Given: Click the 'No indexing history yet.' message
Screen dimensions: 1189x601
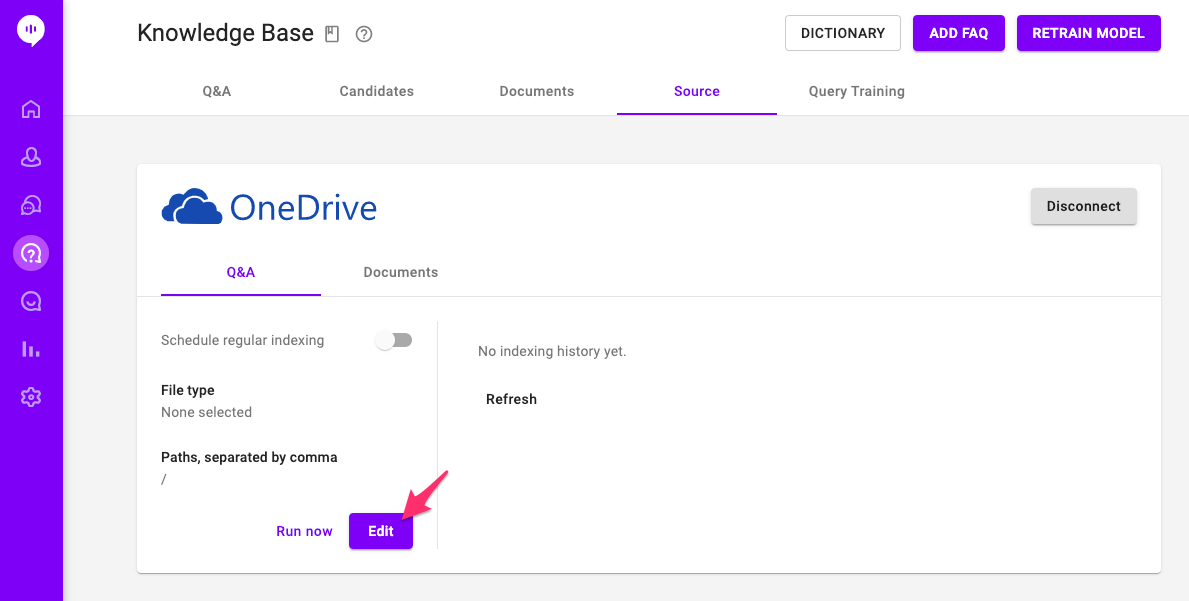Looking at the screenshot, I should click(552, 352).
